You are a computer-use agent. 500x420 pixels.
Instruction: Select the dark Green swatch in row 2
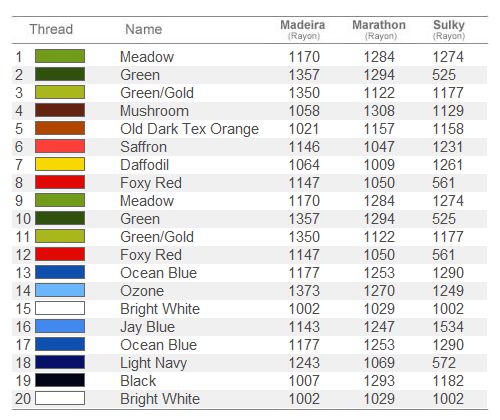(x=60, y=74)
